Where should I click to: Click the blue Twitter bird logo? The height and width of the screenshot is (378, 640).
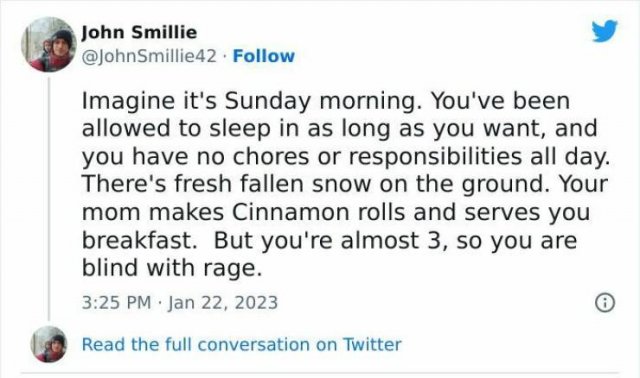pos(605,30)
